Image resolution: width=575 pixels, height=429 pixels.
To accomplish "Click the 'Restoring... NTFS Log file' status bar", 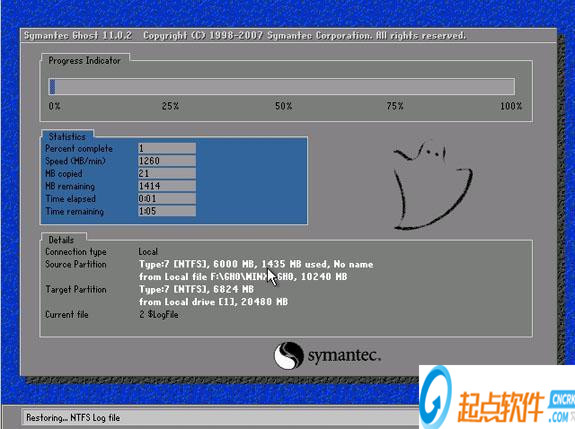I will (x=220, y=418).
